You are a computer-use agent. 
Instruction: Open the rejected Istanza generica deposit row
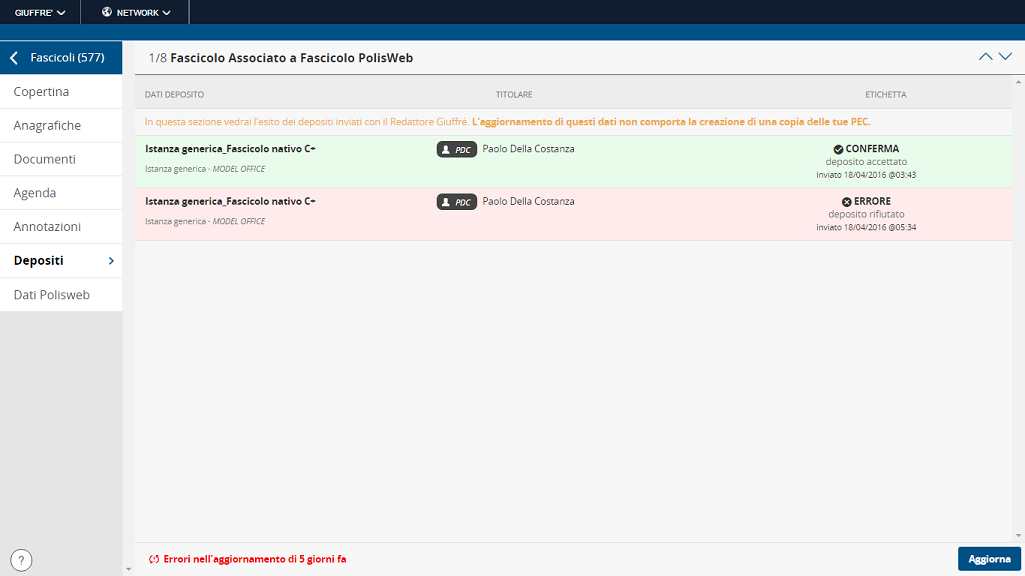(x=230, y=202)
